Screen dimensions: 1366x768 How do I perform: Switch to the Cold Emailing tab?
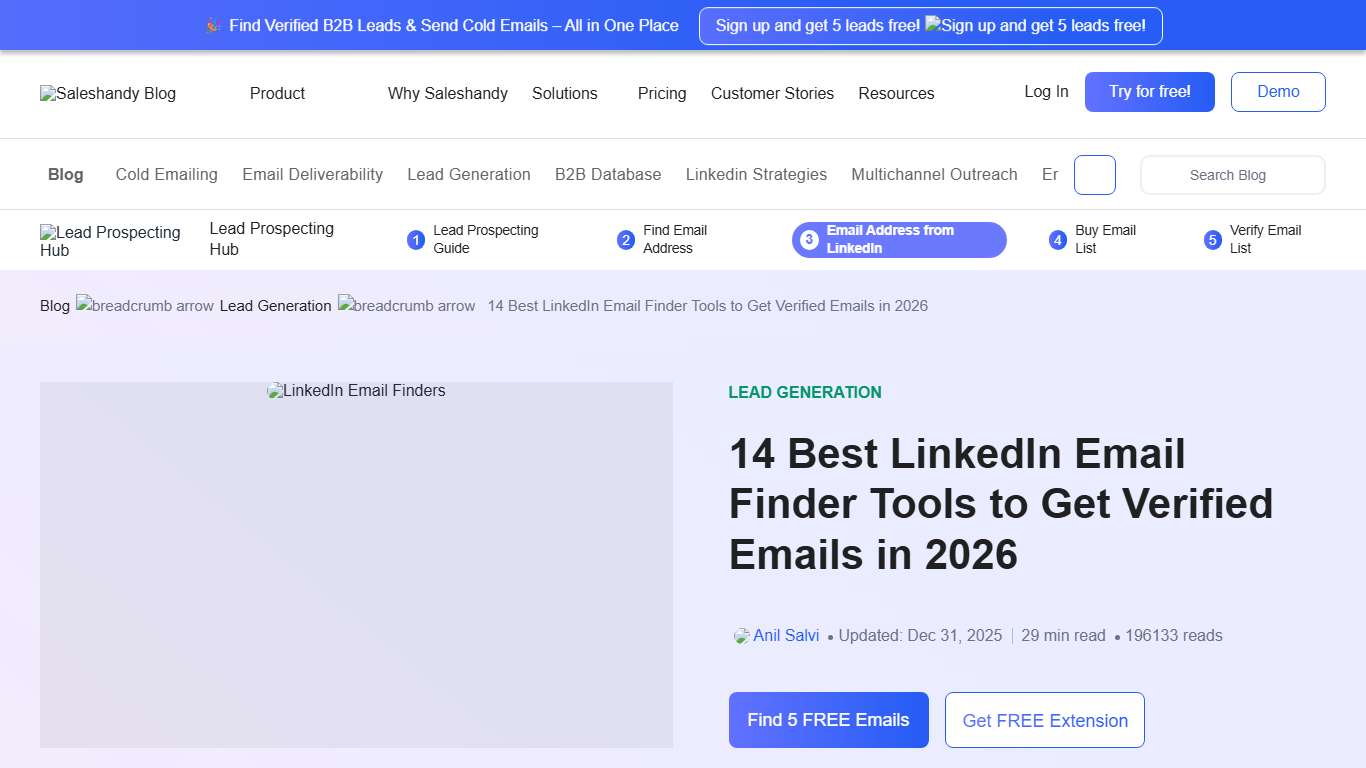point(166,174)
